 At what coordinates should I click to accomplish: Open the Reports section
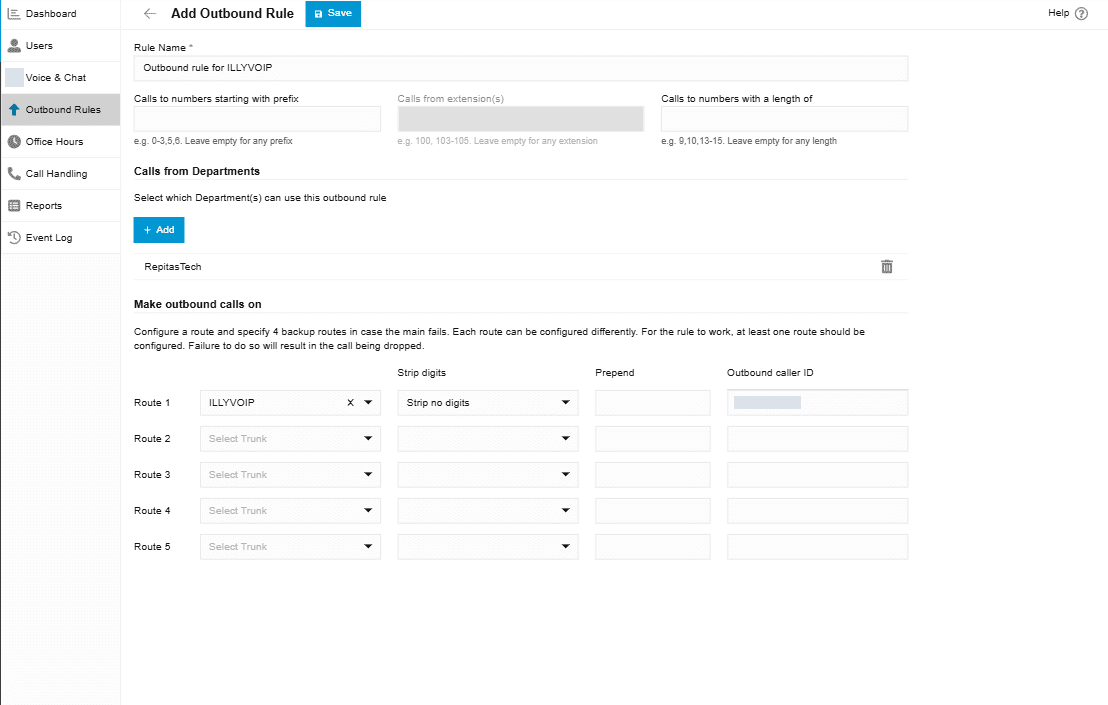coord(60,206)
